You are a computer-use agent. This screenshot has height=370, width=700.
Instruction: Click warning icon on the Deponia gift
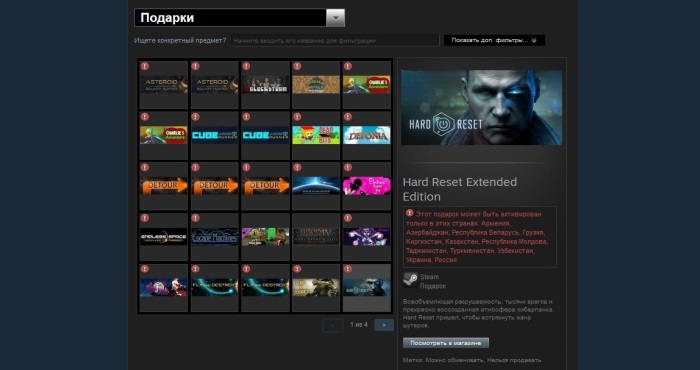click(348, 117)
